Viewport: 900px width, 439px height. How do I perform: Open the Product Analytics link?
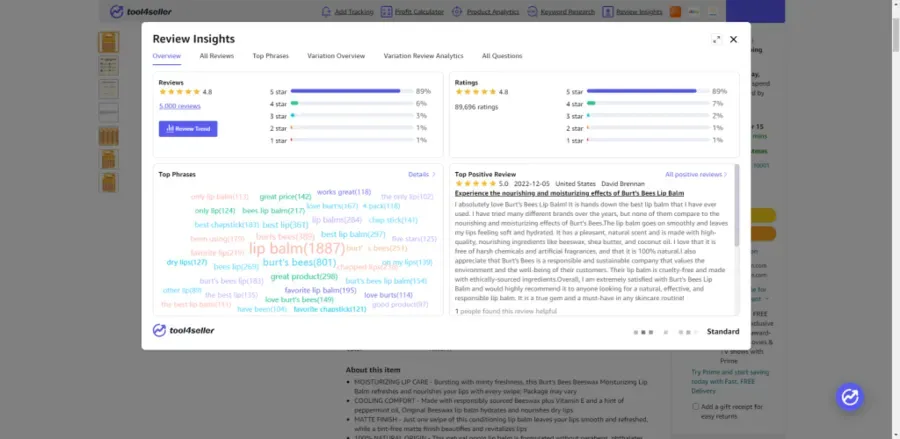coord(492,11)
